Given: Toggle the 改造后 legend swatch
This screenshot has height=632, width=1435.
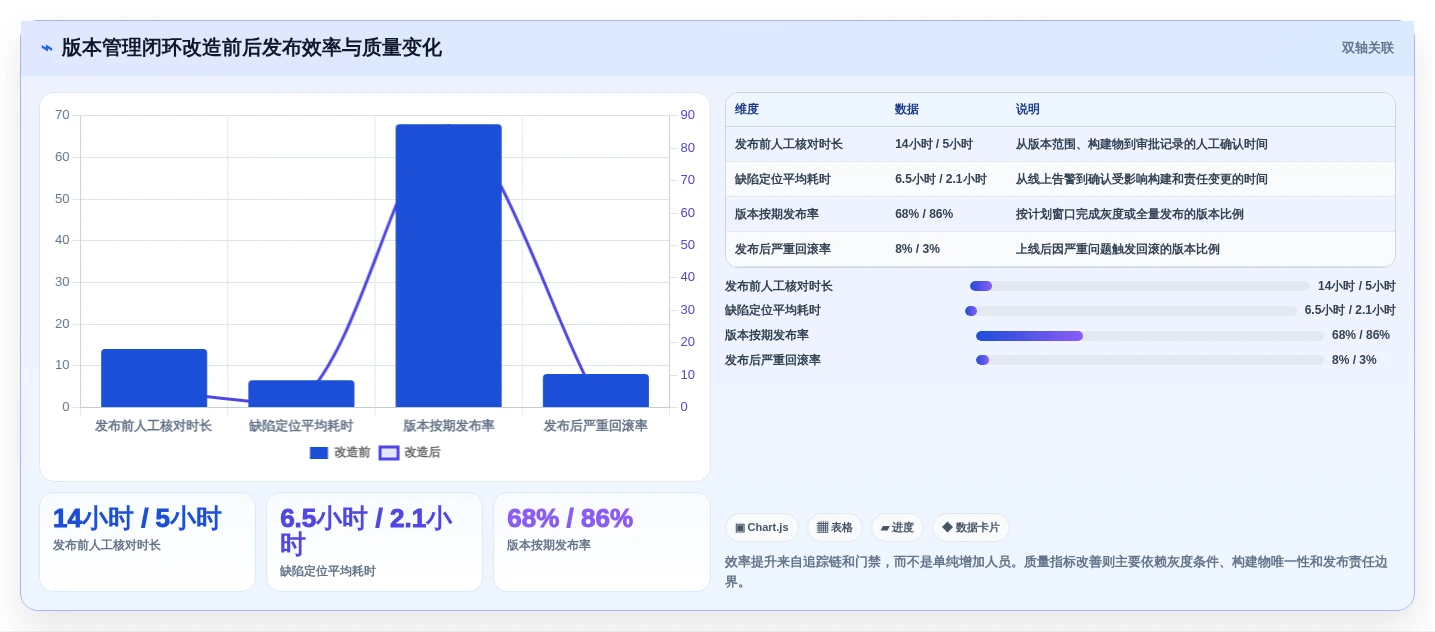Looking at the screenshot, I should (389, 453).
